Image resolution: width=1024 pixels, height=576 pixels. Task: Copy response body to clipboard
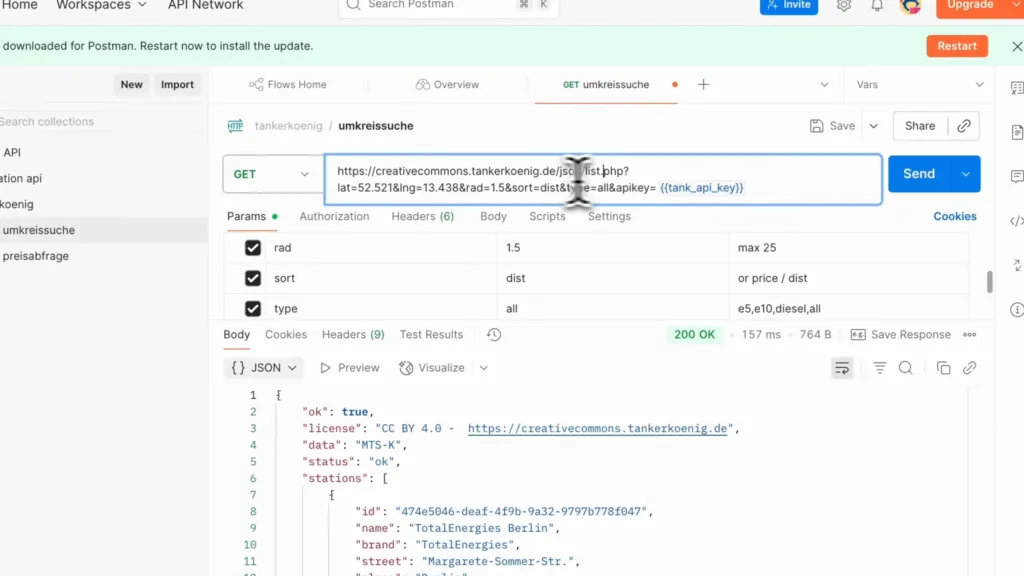(x=943, y=368)
